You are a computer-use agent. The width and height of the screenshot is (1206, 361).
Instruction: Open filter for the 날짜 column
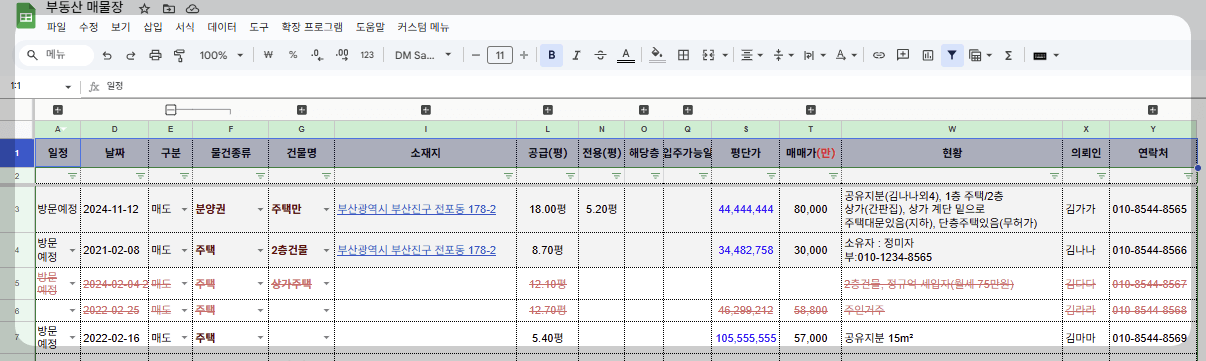click(x=140, y=175)
